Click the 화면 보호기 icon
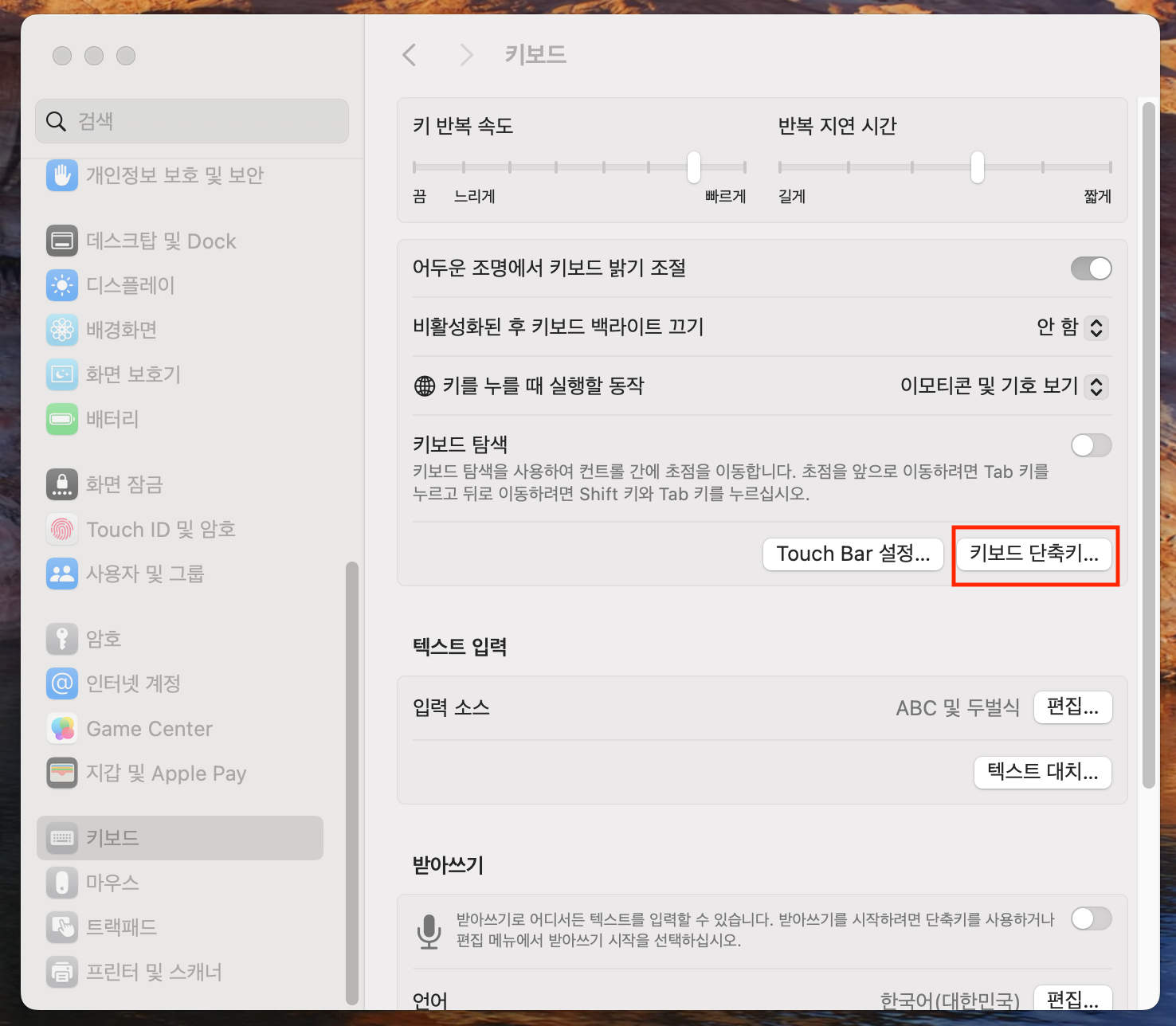This screenshot has width=1176, height=1026. [x=62, y=374]
